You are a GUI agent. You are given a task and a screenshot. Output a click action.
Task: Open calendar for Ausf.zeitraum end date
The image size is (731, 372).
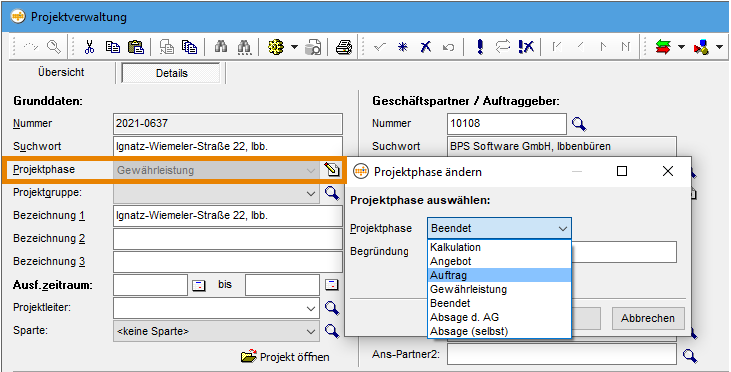point(331,285)
